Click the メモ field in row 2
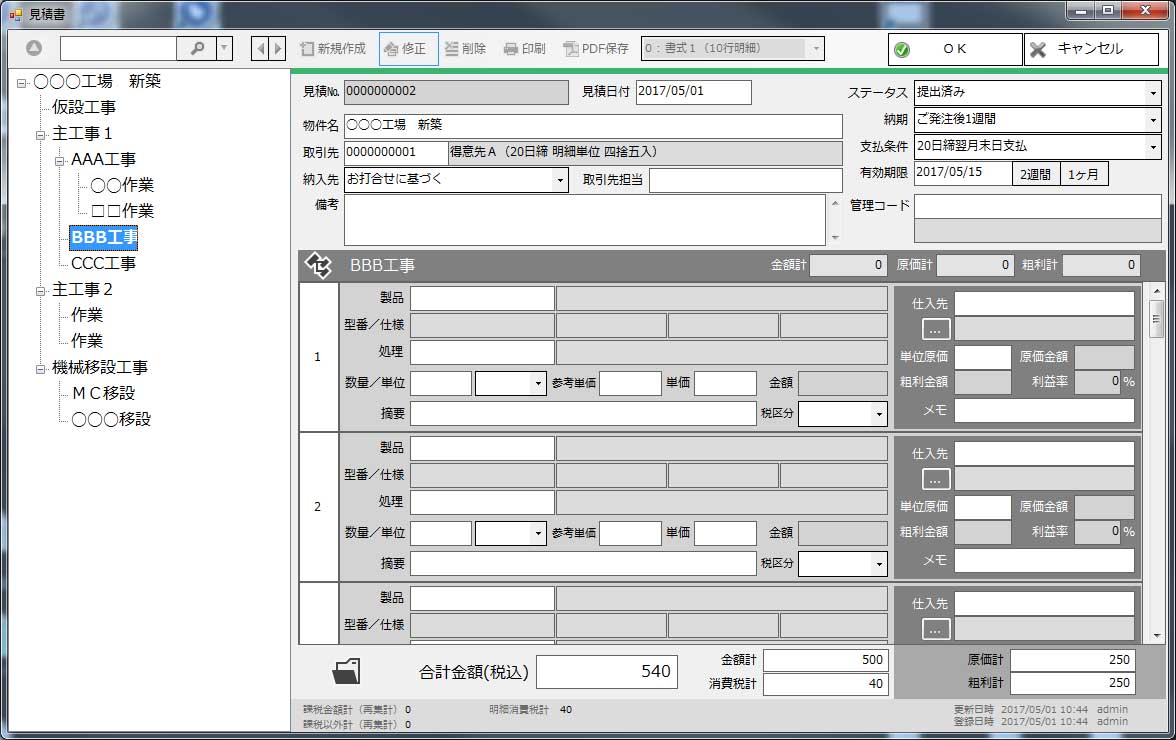Screen dimensions: 1176x740 click(1044, 561)
